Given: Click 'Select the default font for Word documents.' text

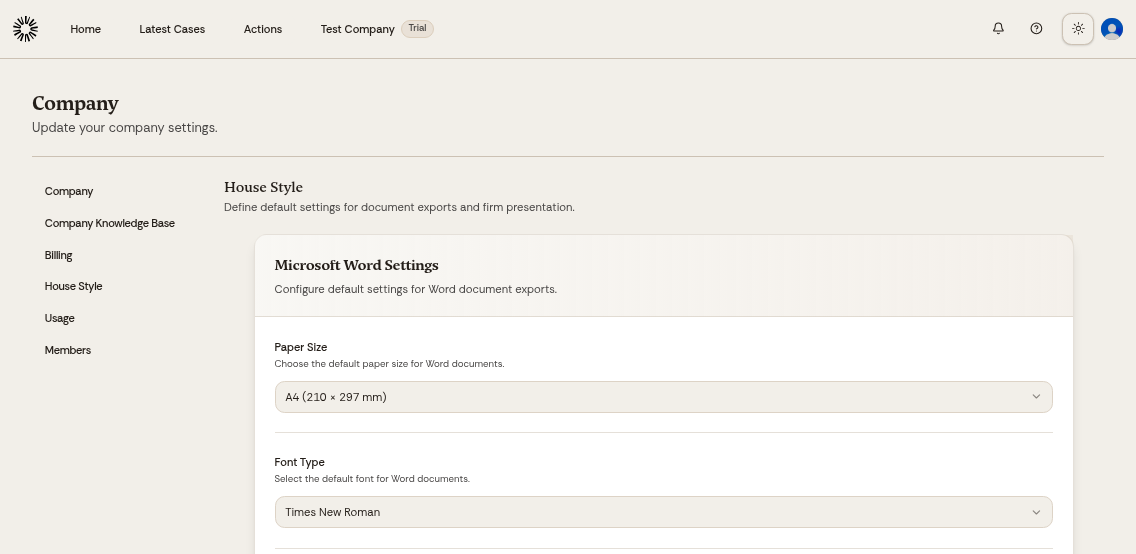Looking at the screenshot, I should coord(372,479).
